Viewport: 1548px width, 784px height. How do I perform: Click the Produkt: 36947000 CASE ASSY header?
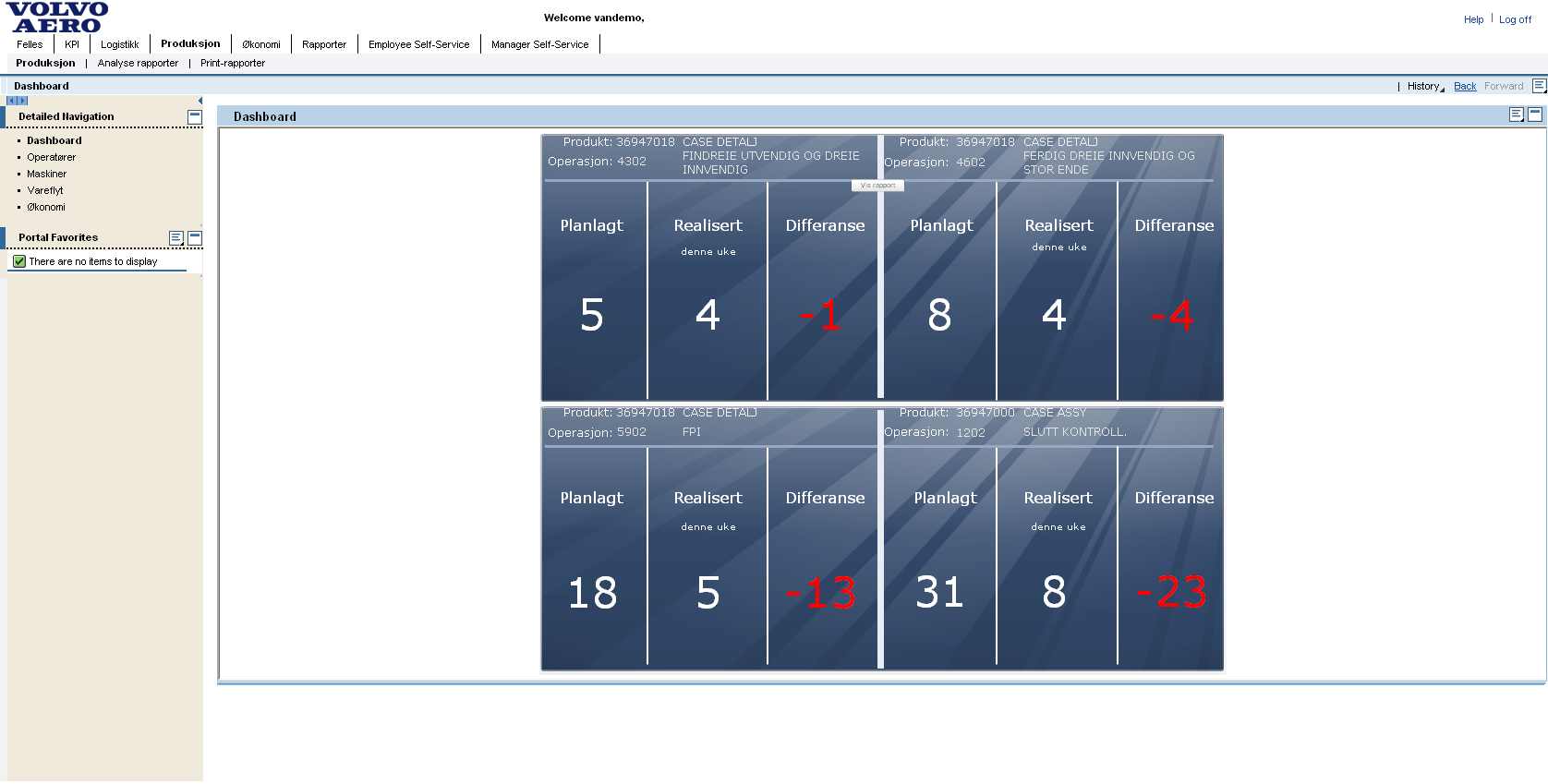pos(993,413)
